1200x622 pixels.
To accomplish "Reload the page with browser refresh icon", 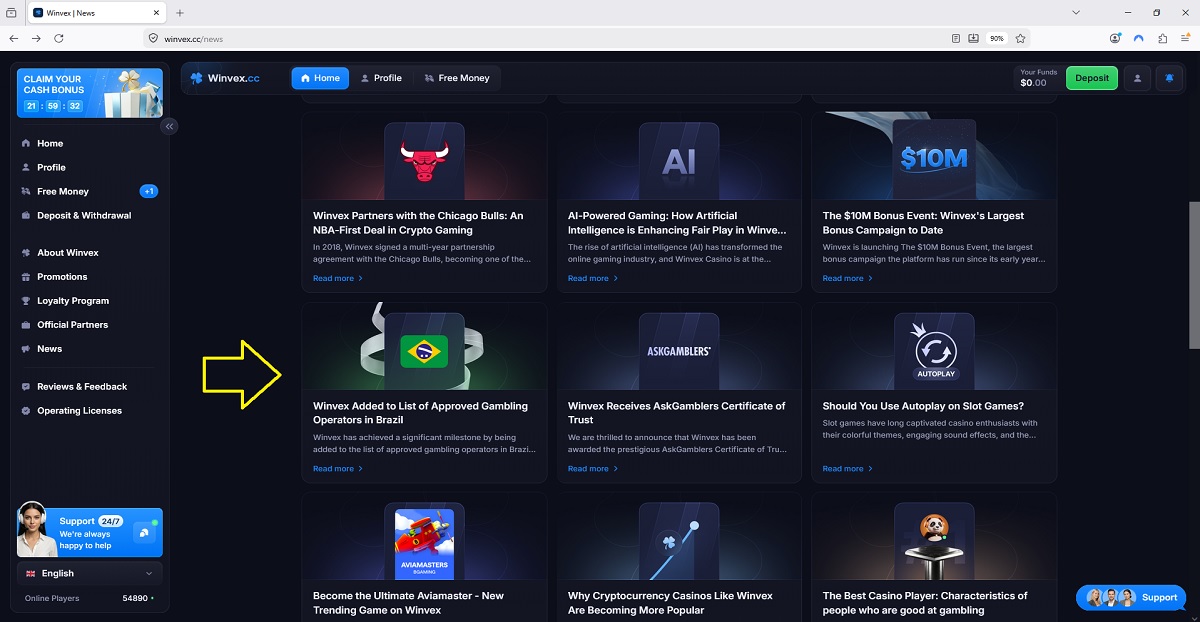I will tap(59, 38).
